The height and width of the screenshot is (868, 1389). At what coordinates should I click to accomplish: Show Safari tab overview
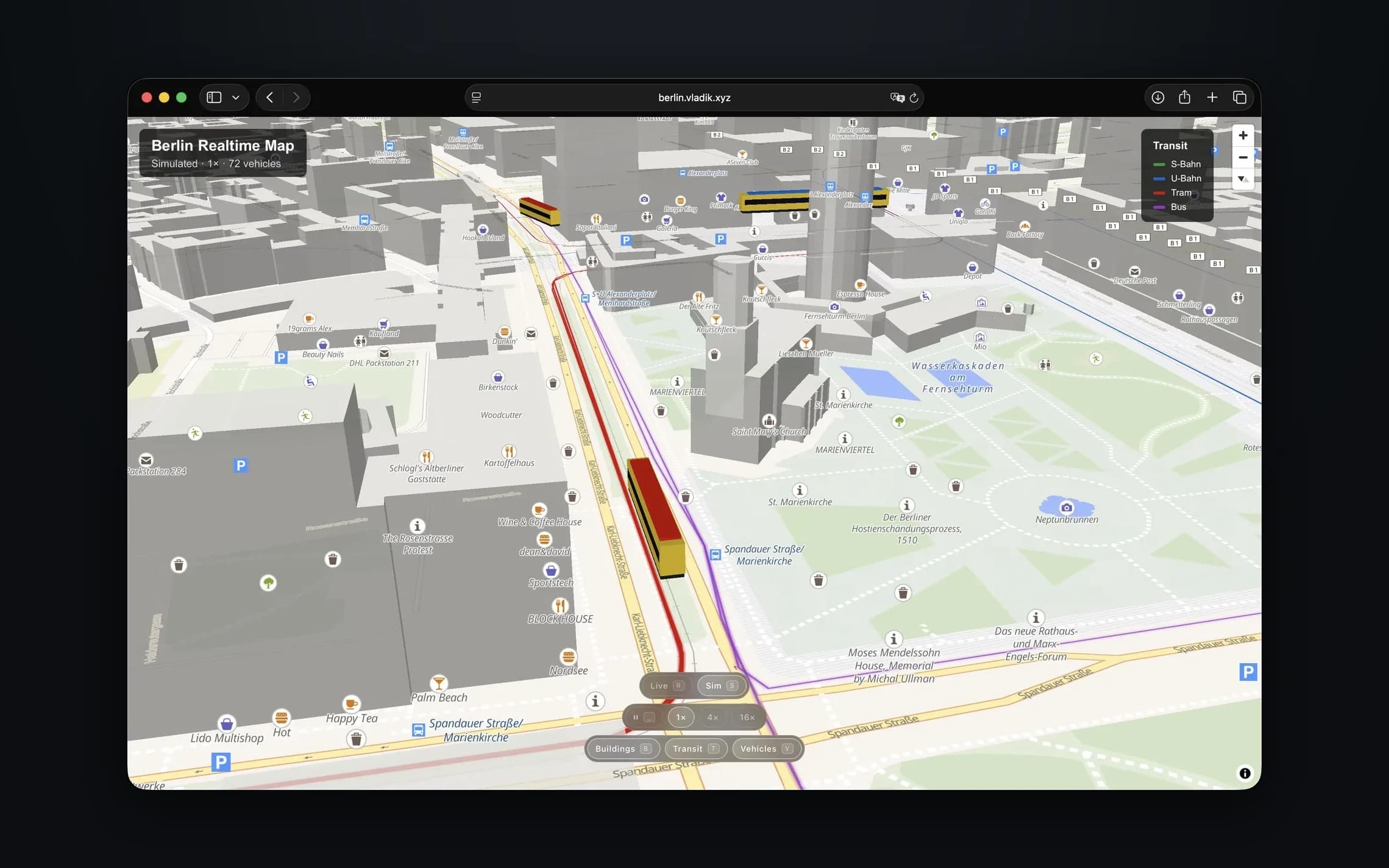(x=1239, y=98)
